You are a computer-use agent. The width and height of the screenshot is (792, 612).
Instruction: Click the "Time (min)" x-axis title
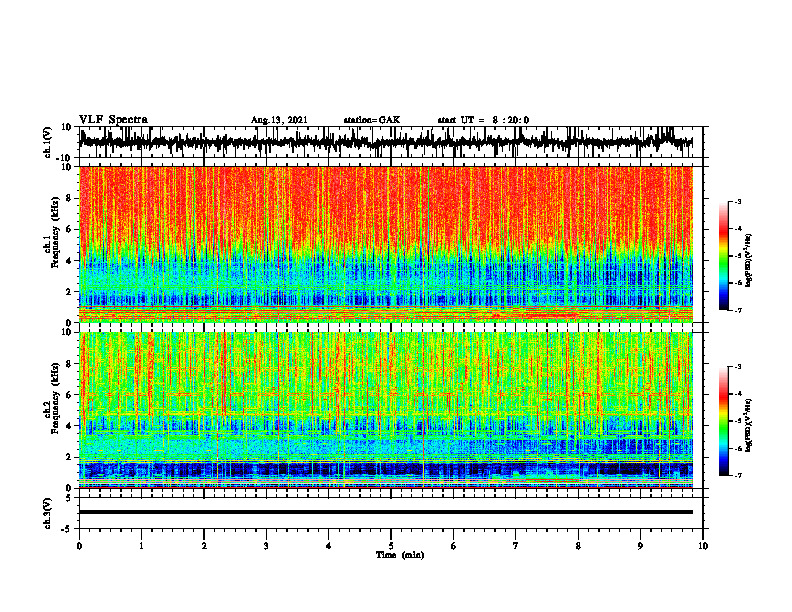[x=400, y=555]
